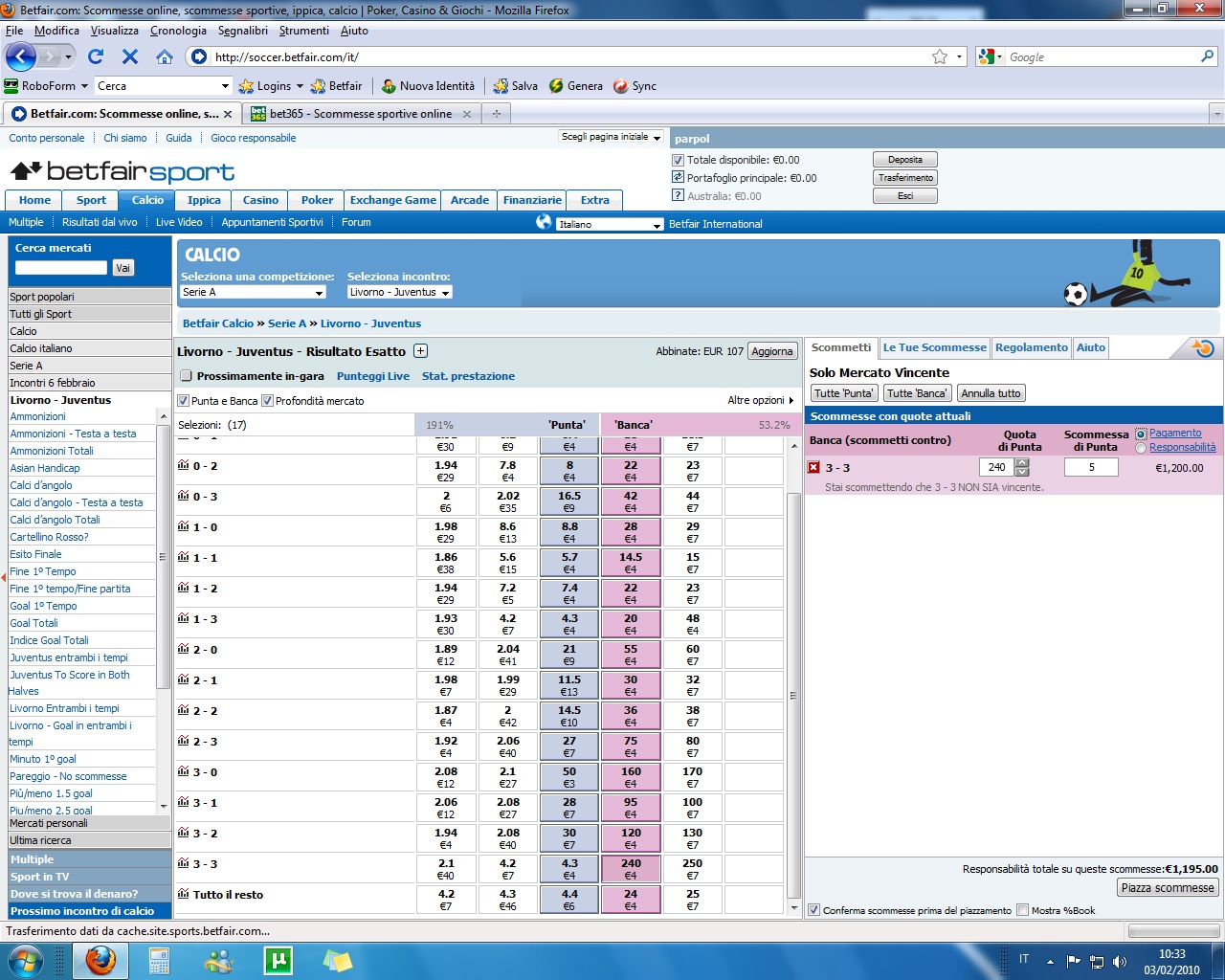
Task: Open Livorno - Juventus match dropdown
Action: pos(400,292)
